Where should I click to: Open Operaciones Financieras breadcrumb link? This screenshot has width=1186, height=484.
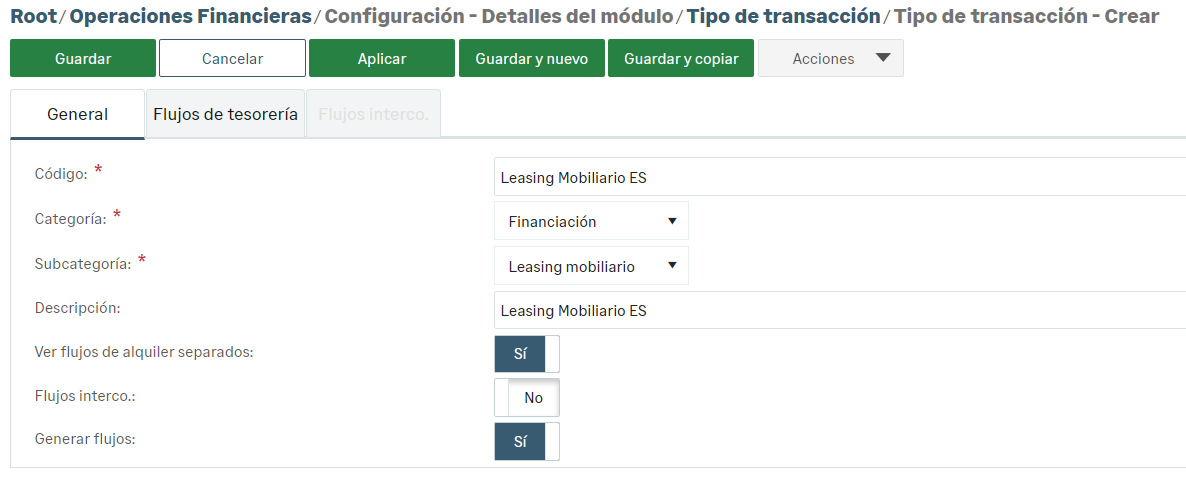click(x=191, y=17)
